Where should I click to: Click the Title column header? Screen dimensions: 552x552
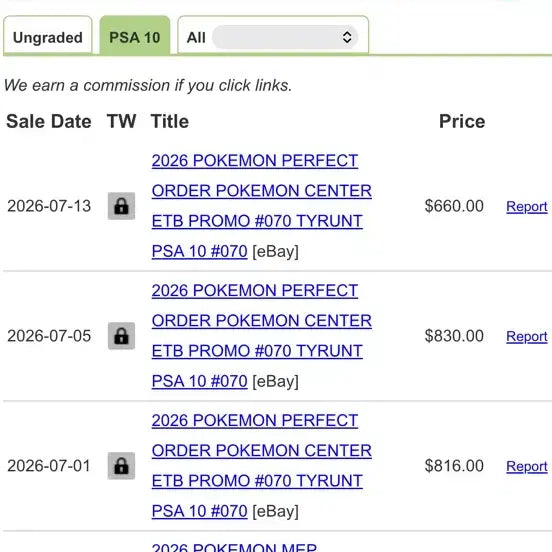pyautogui.click(x=170, y=121)
